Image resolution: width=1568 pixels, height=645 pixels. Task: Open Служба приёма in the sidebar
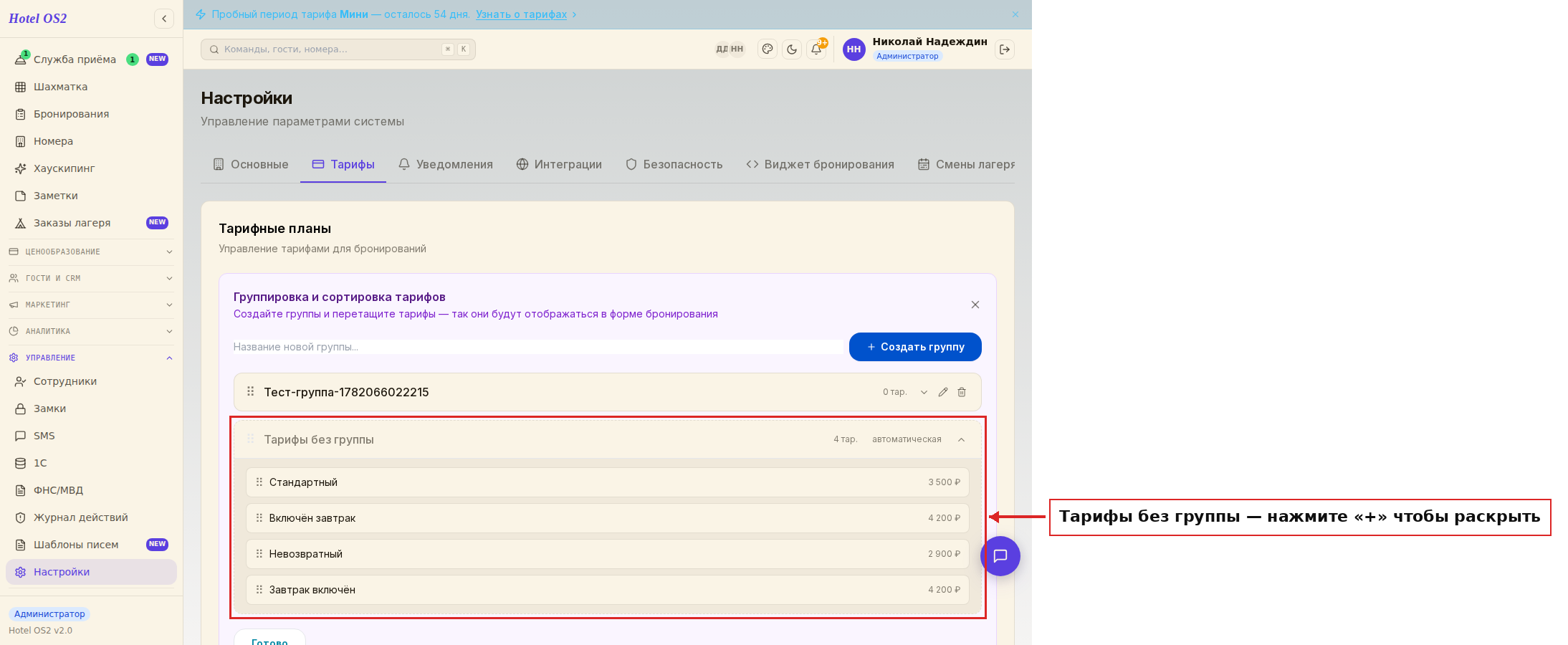[91, 59]
